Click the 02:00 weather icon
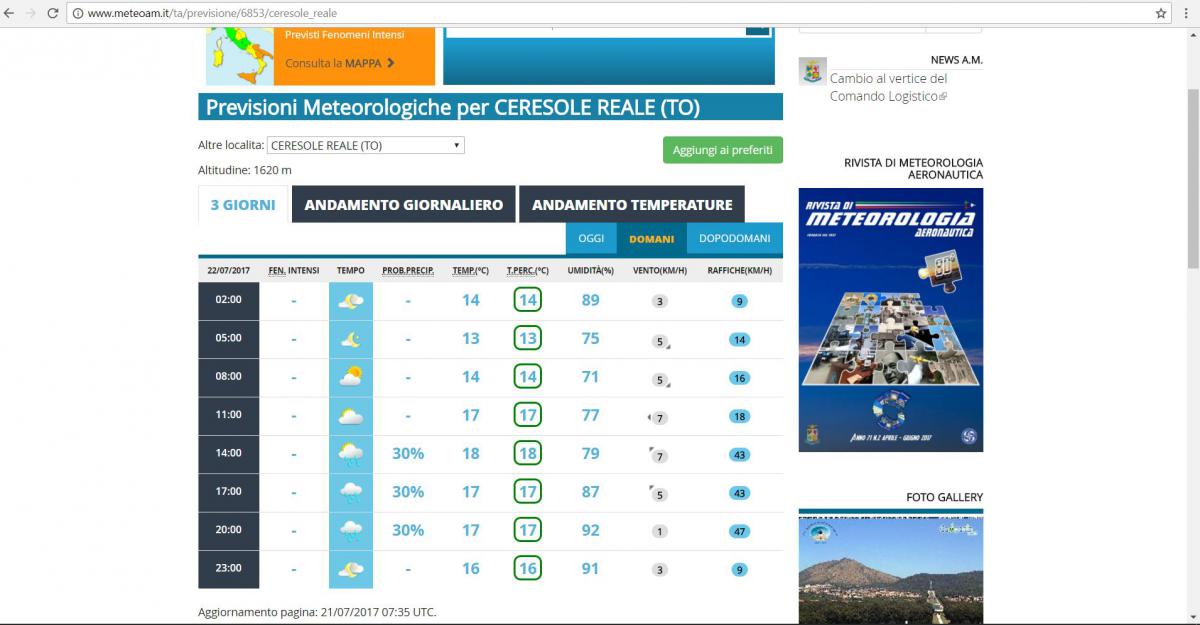This screenshot has height=625, width=1200. [x=351, y=300]
